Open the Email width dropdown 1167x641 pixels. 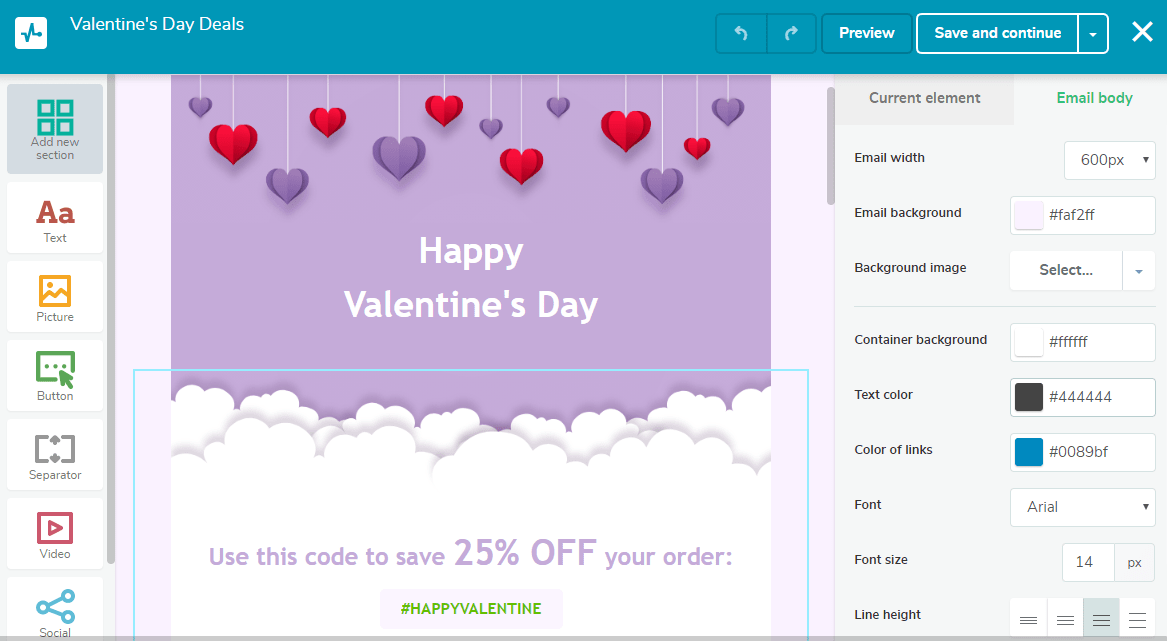[x=1109, y=160]
